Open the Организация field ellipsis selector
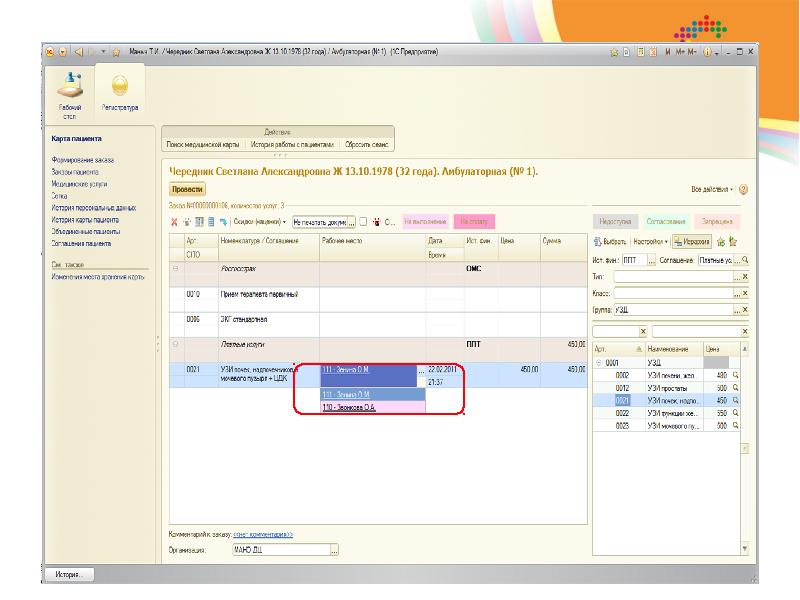Screen dimensions: 800x600 (334, 550)
